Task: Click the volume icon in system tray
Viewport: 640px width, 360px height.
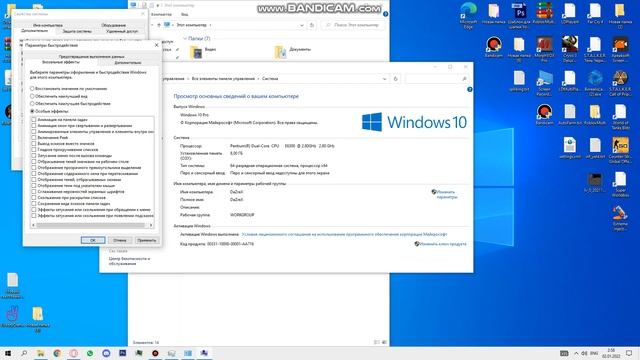Action: (584, 353)
